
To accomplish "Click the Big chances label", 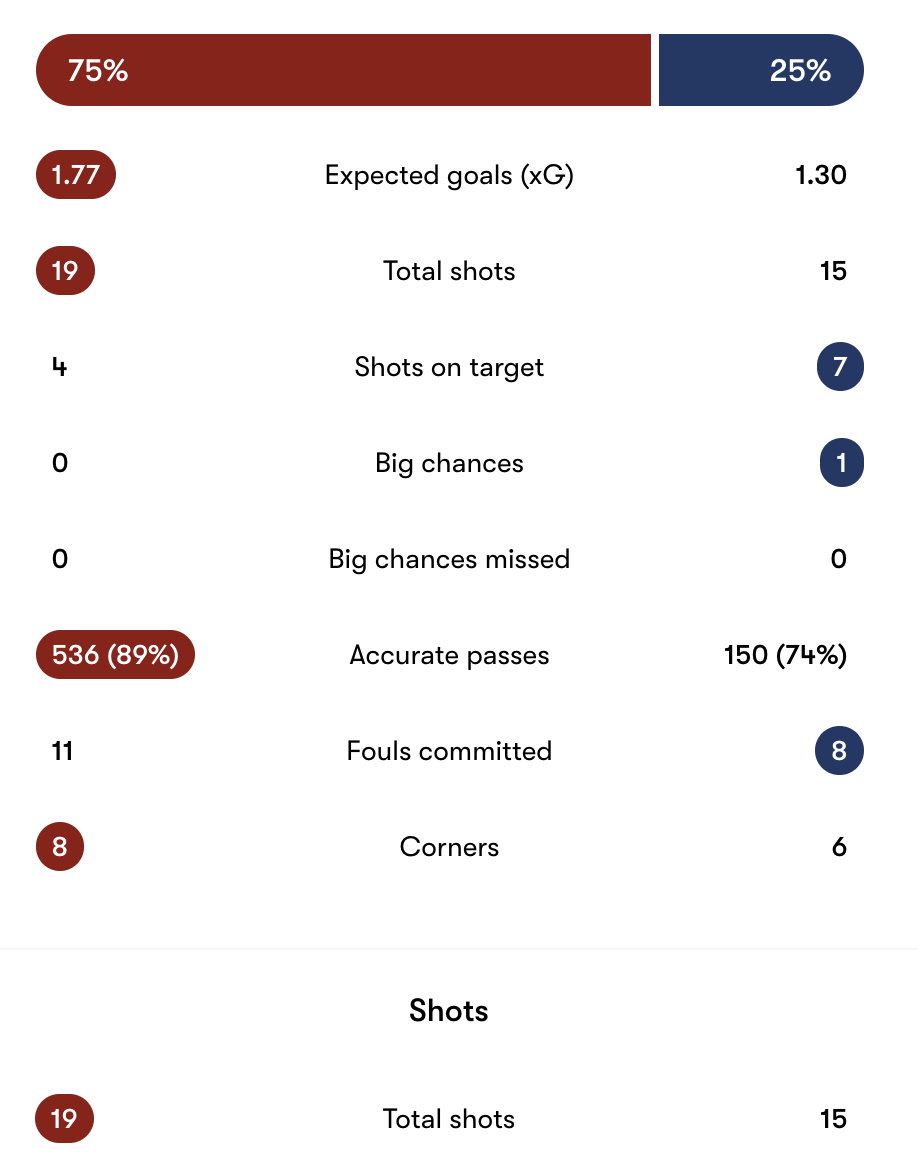I will [x=449, y=463].
